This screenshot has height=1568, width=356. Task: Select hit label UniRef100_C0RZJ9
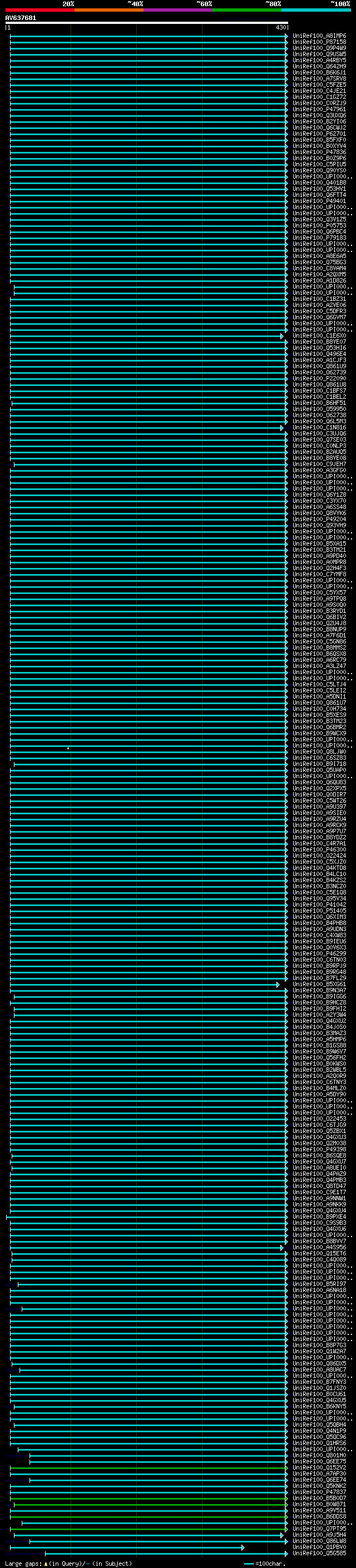[319, 103]
